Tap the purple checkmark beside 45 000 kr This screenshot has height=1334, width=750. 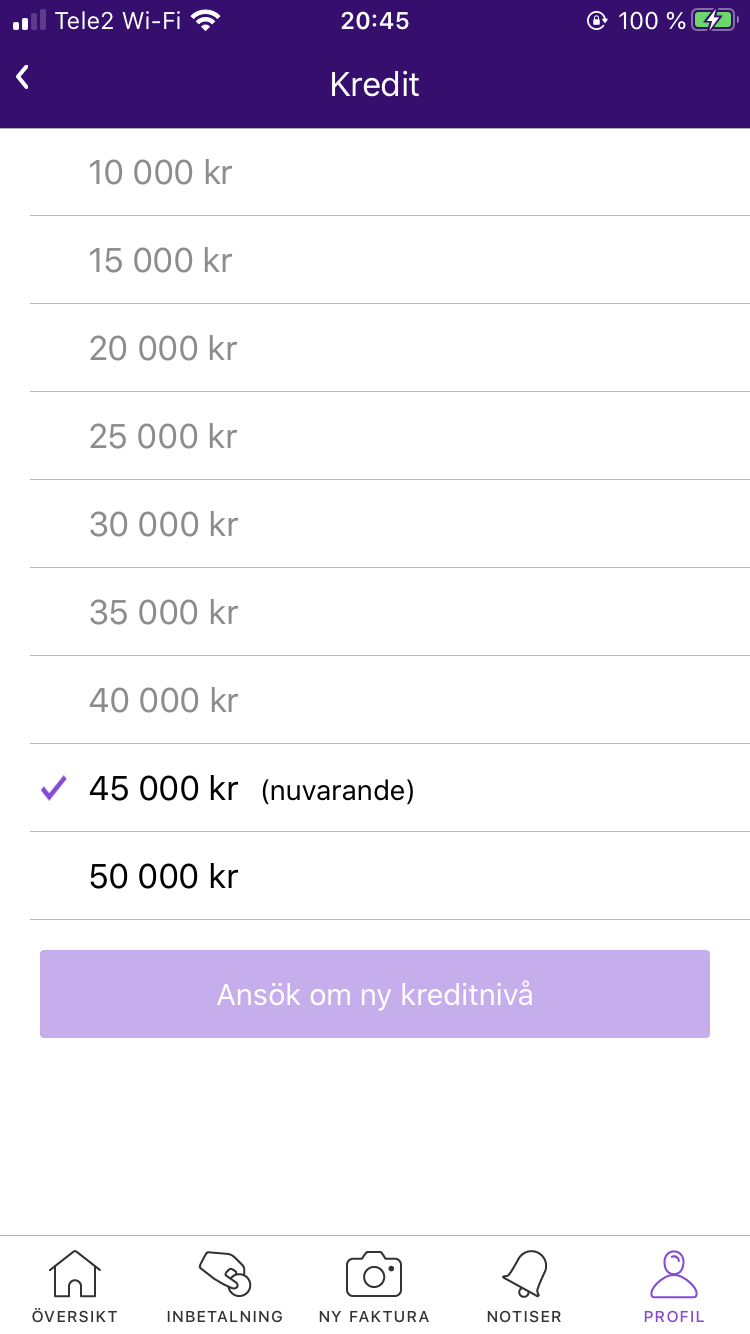[x=53, y=789]
